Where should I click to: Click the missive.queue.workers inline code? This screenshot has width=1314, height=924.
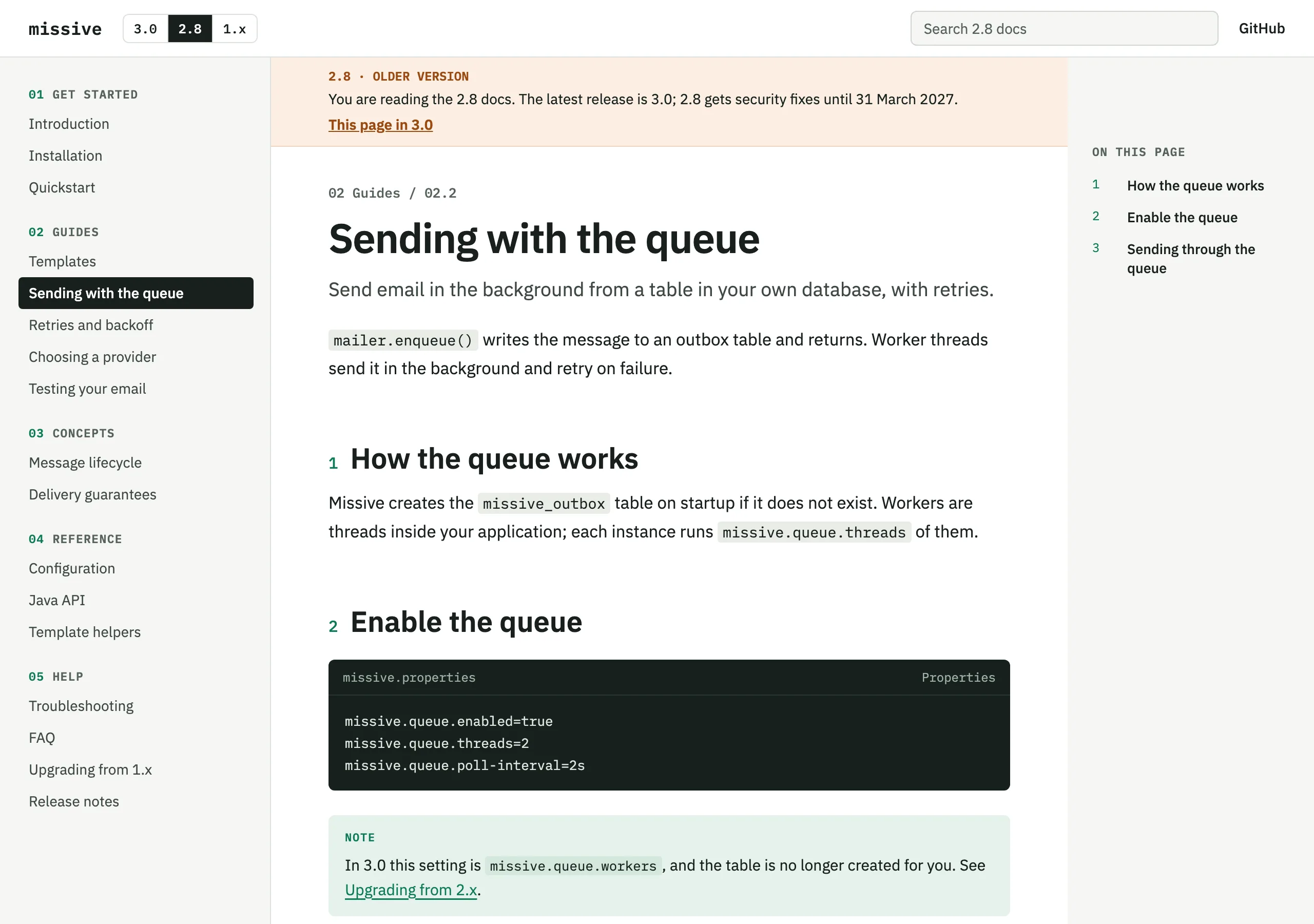[x=573, y=866]
